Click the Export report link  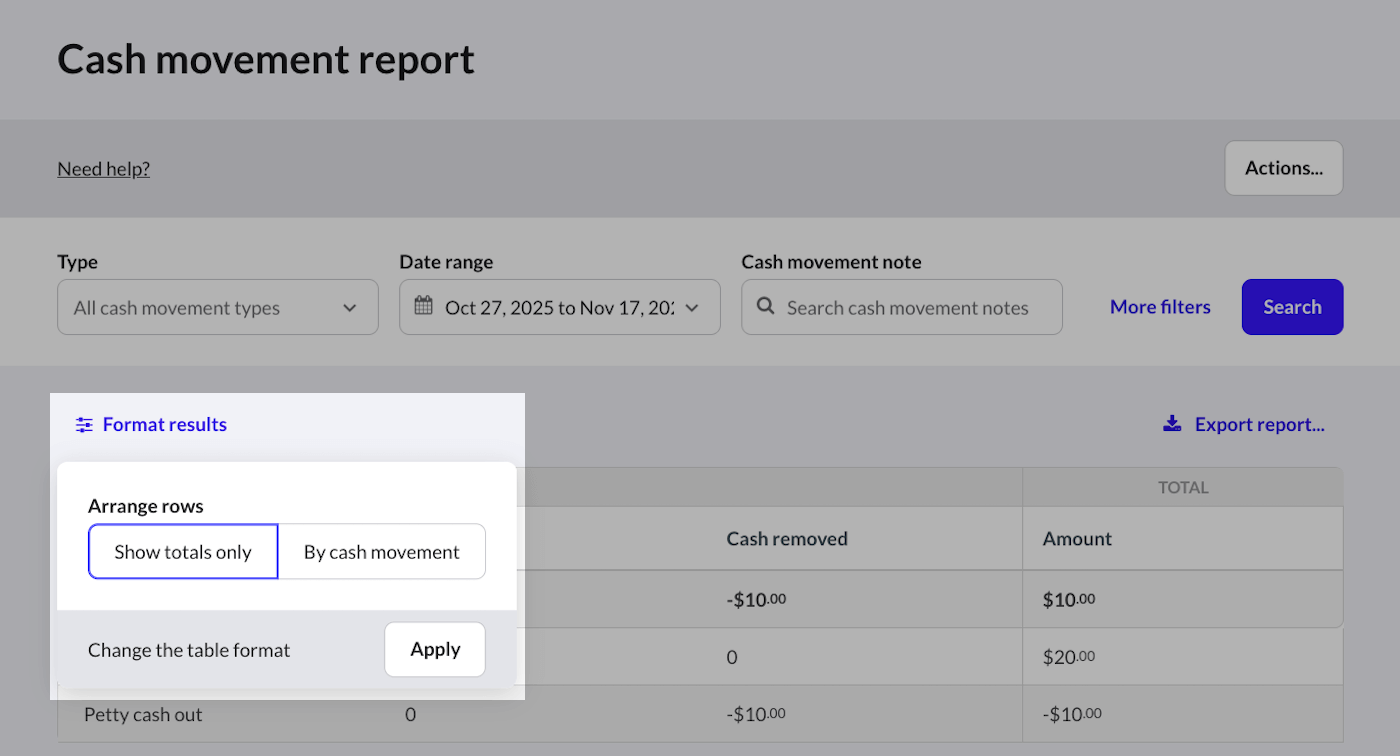[1259, 424]
